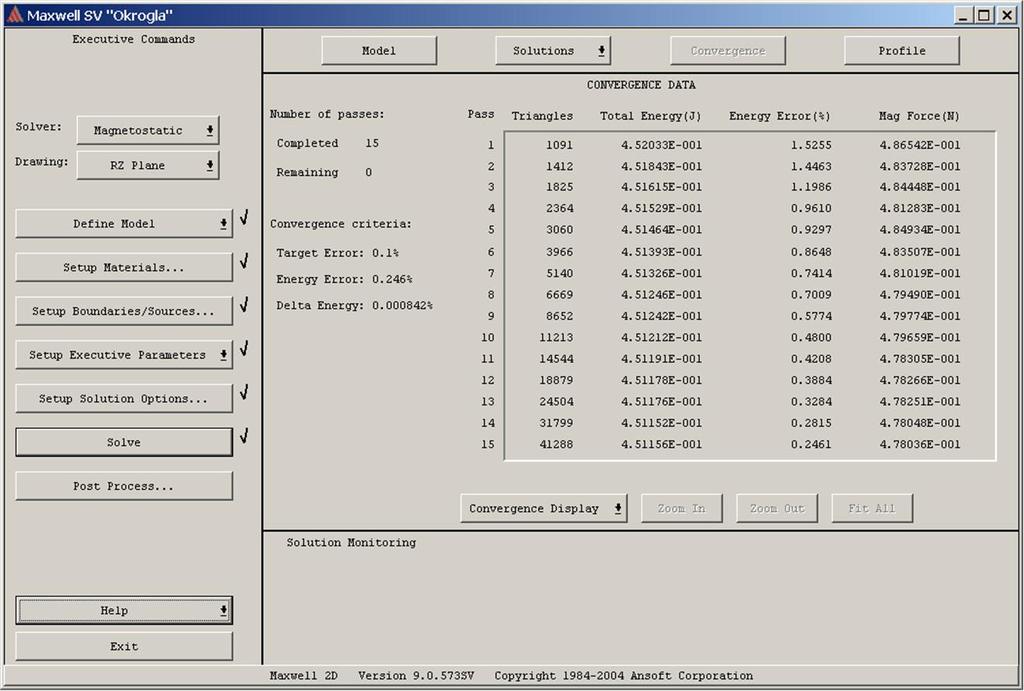
Task: Click checkmark next to Define Model
Action: point(244,217)
